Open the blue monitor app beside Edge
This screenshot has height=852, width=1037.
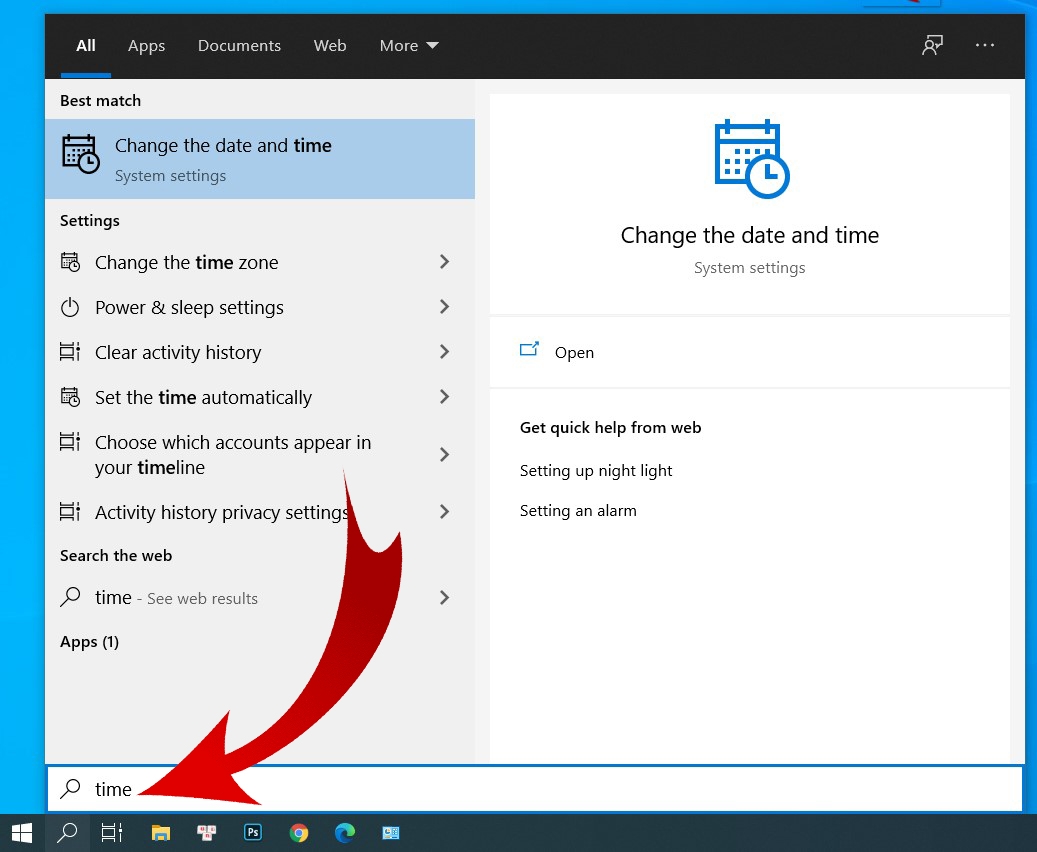tap(391, 833)
